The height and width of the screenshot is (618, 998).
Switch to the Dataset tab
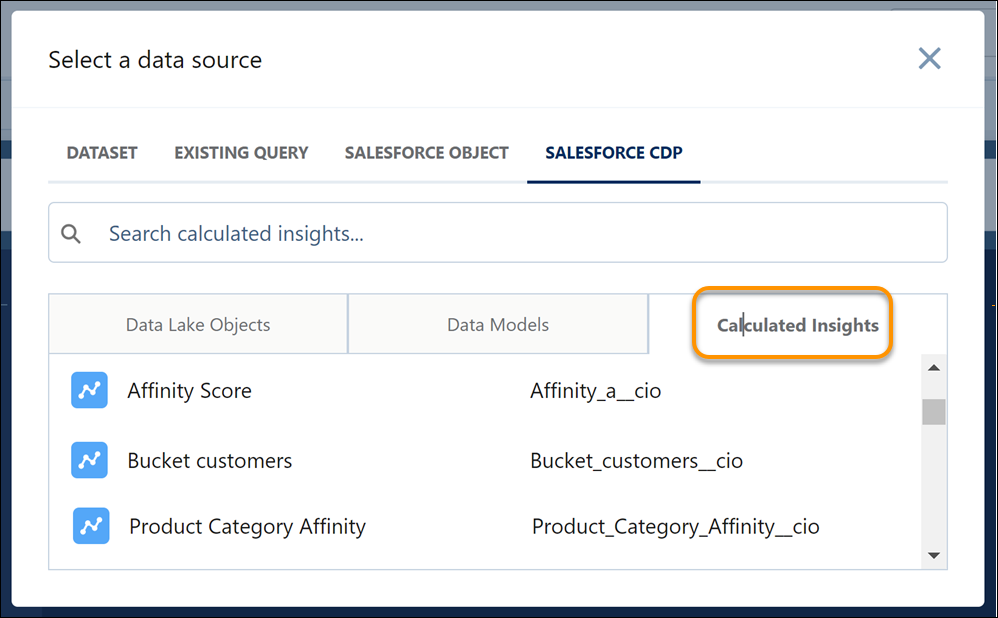pyautogui.click(x=102, y=153)
